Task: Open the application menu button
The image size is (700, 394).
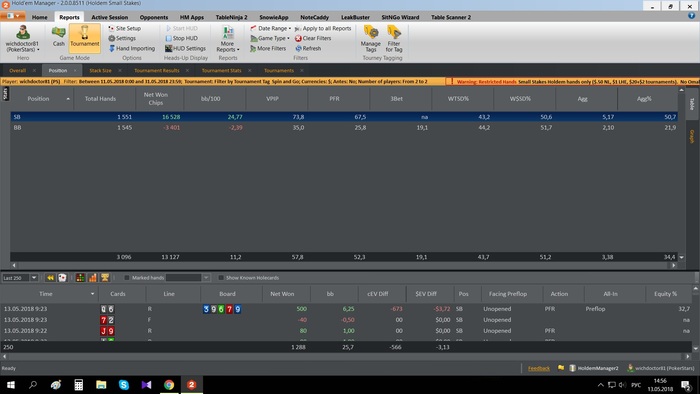Action: coord(13,16)
